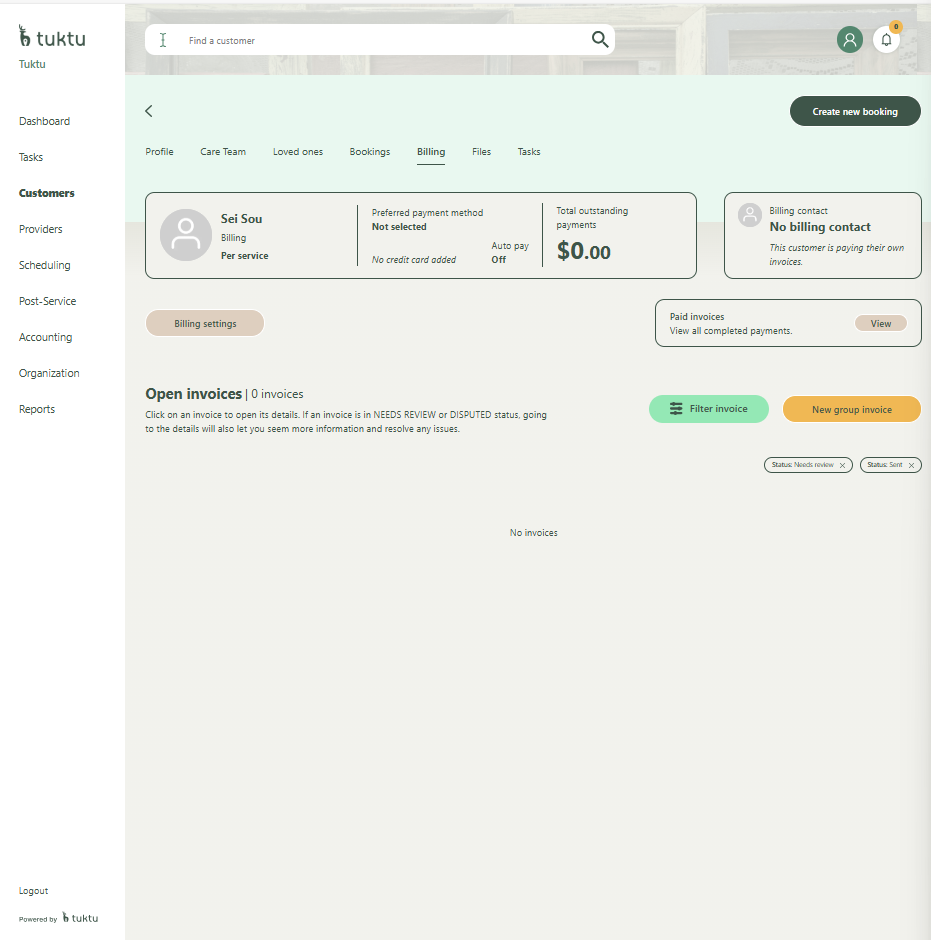This screenshot has height=940, width=931.
Task: Click the Logout link
Action: tap(33, 891)
